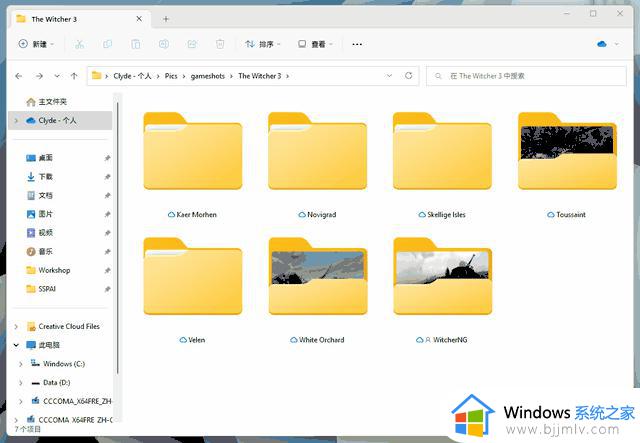Click the OneDrive cloud status icon
Screen dimensions: 640x443
point(602,44)
